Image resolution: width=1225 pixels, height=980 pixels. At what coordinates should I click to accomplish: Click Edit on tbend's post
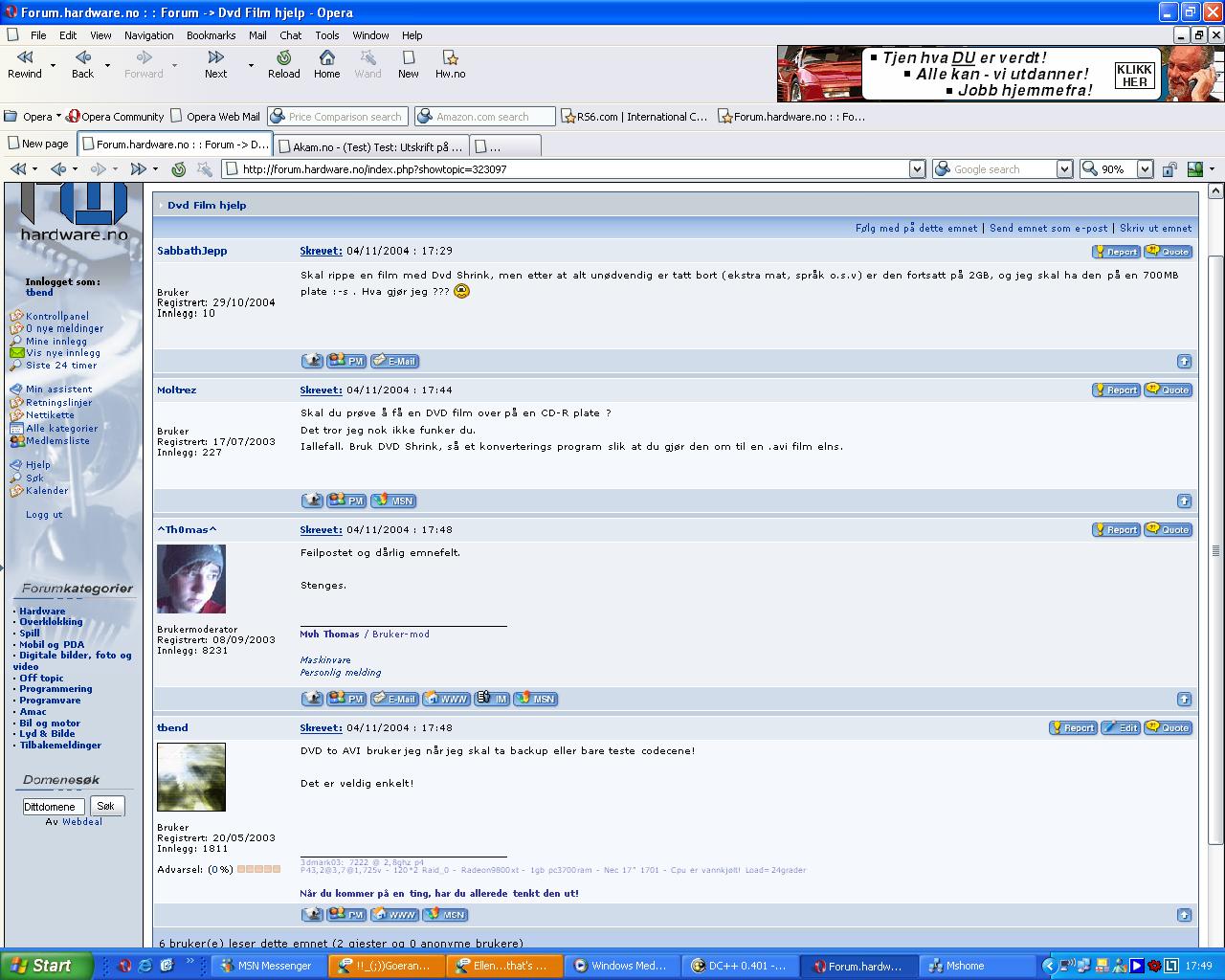pos(1121,728)
